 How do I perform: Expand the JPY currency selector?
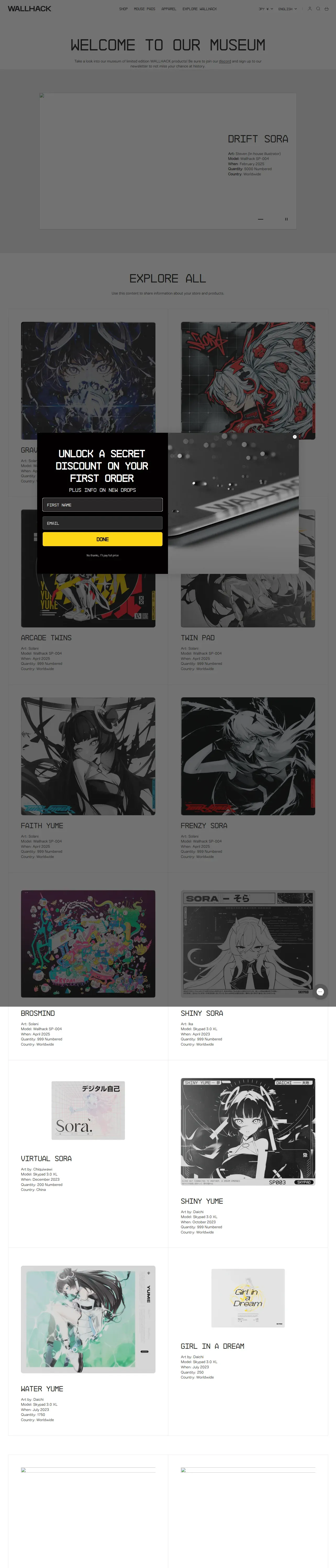tap(266, 9)
